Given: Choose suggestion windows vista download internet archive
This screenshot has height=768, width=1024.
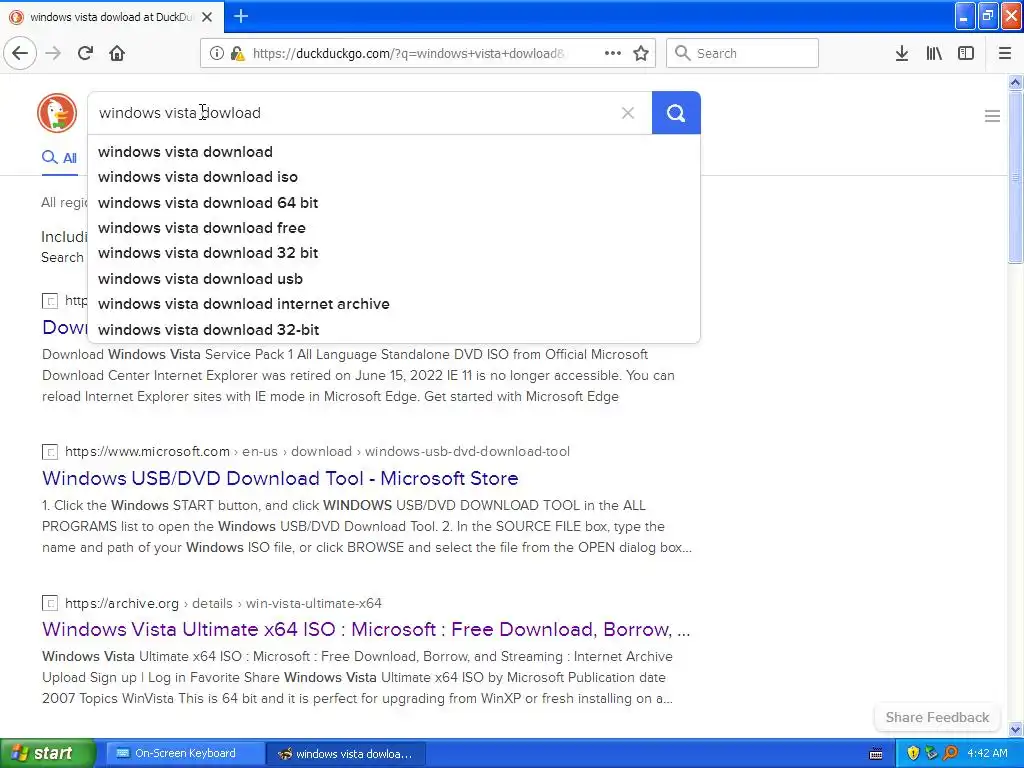Looking at the screenshot, I should (x=394, y=304).
